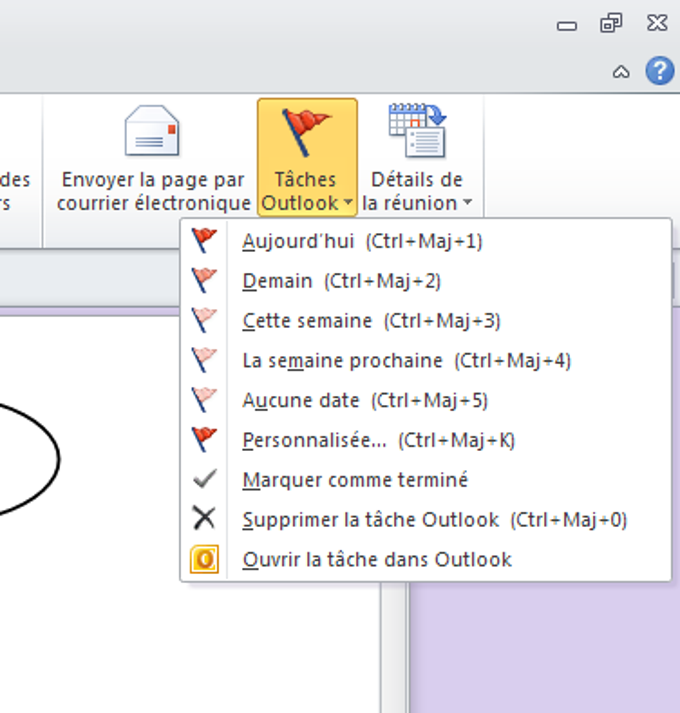Minimize the OneNote window
The height and width of the screenshot is (713, 680).
[567, 26]
